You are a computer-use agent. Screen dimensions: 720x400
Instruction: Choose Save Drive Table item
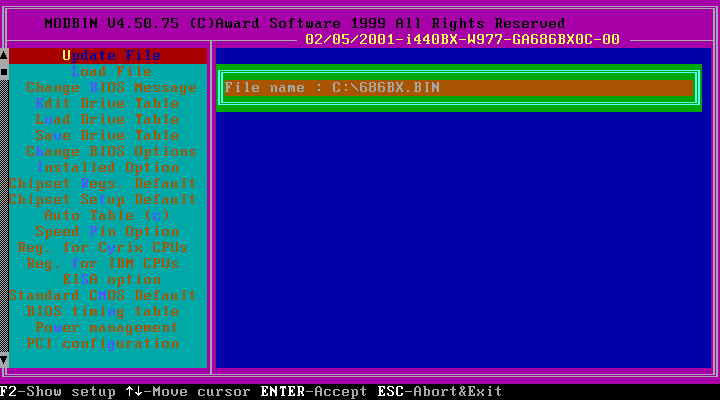point(107,135)
